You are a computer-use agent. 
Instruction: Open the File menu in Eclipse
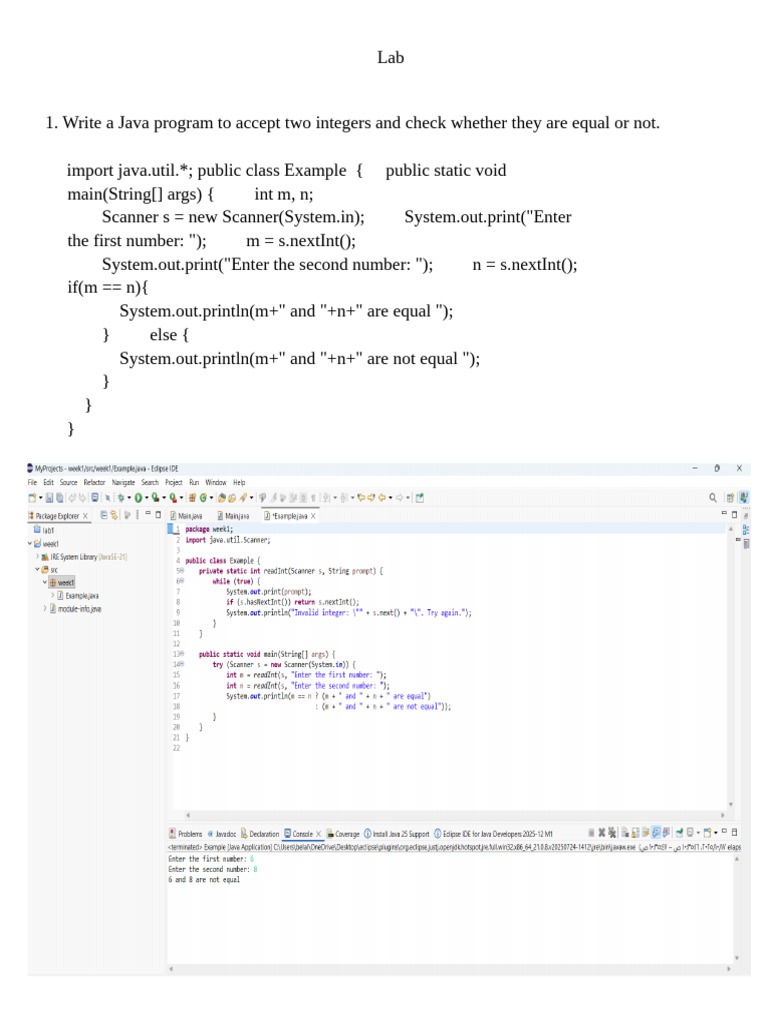[32, 483]
